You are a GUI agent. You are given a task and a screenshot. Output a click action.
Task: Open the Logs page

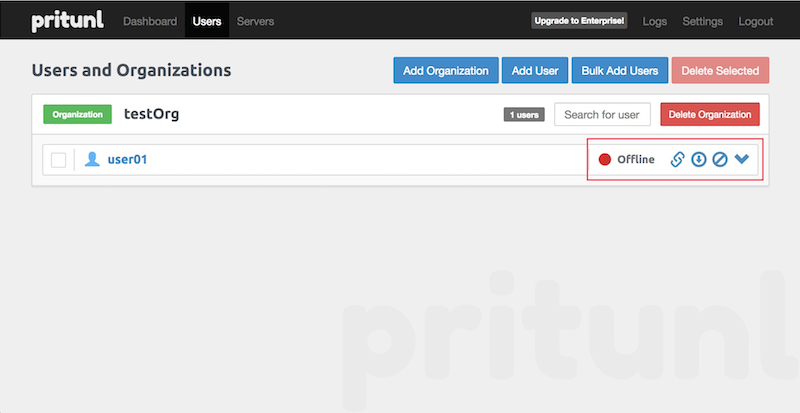click(655, 21)
